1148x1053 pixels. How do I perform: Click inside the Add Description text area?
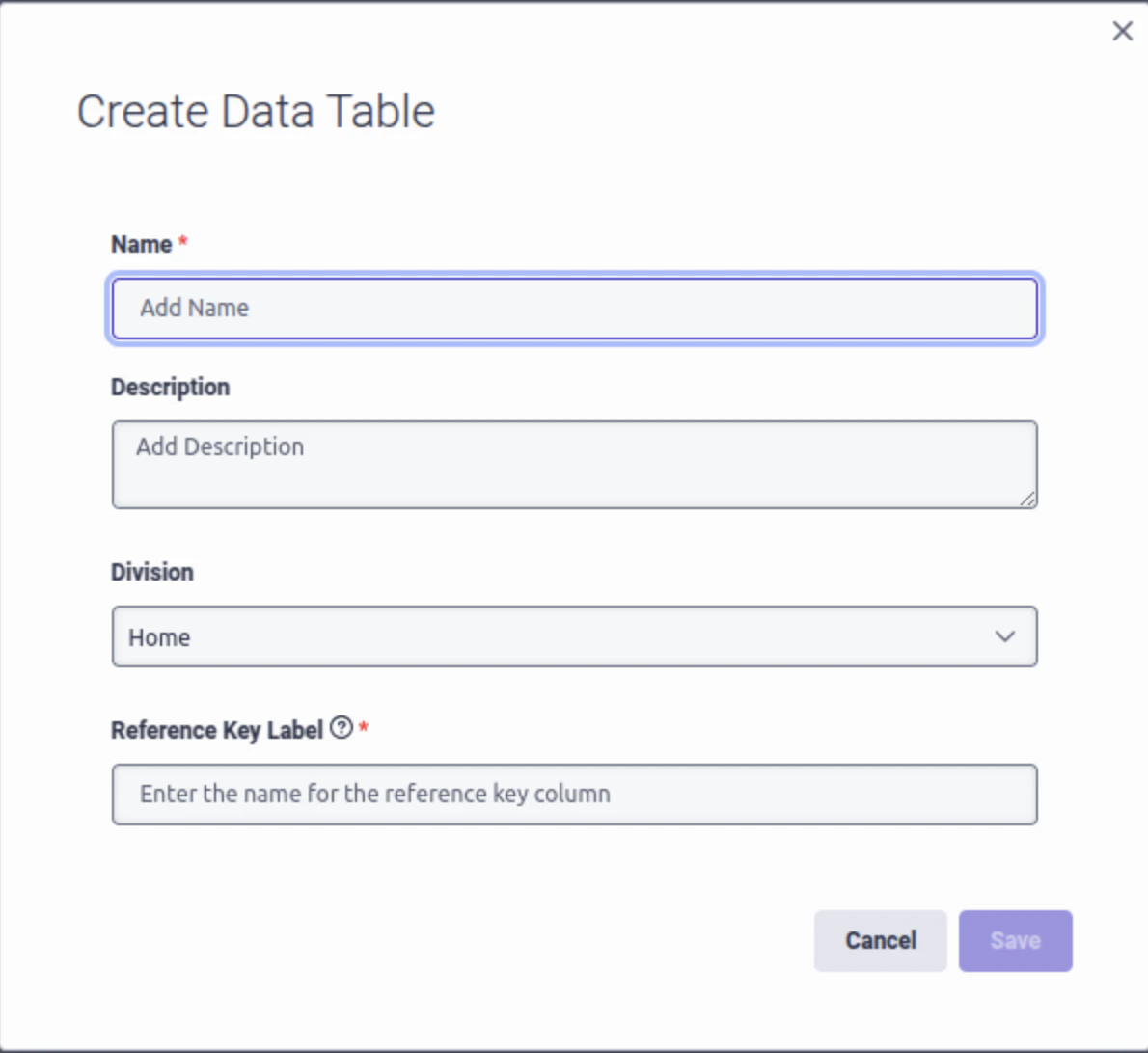tap(574, 463)
